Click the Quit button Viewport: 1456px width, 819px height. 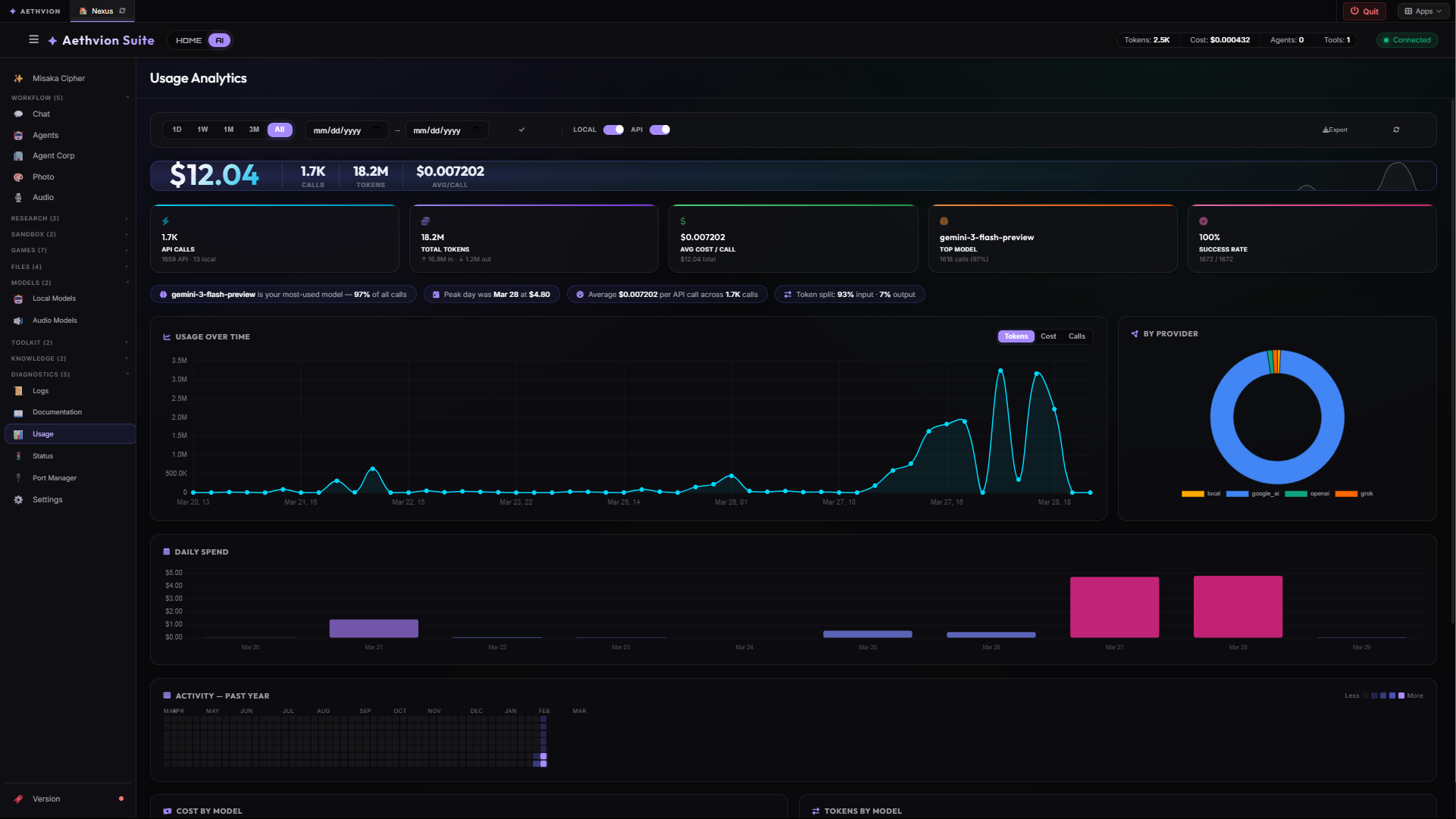coord(1364,11)
